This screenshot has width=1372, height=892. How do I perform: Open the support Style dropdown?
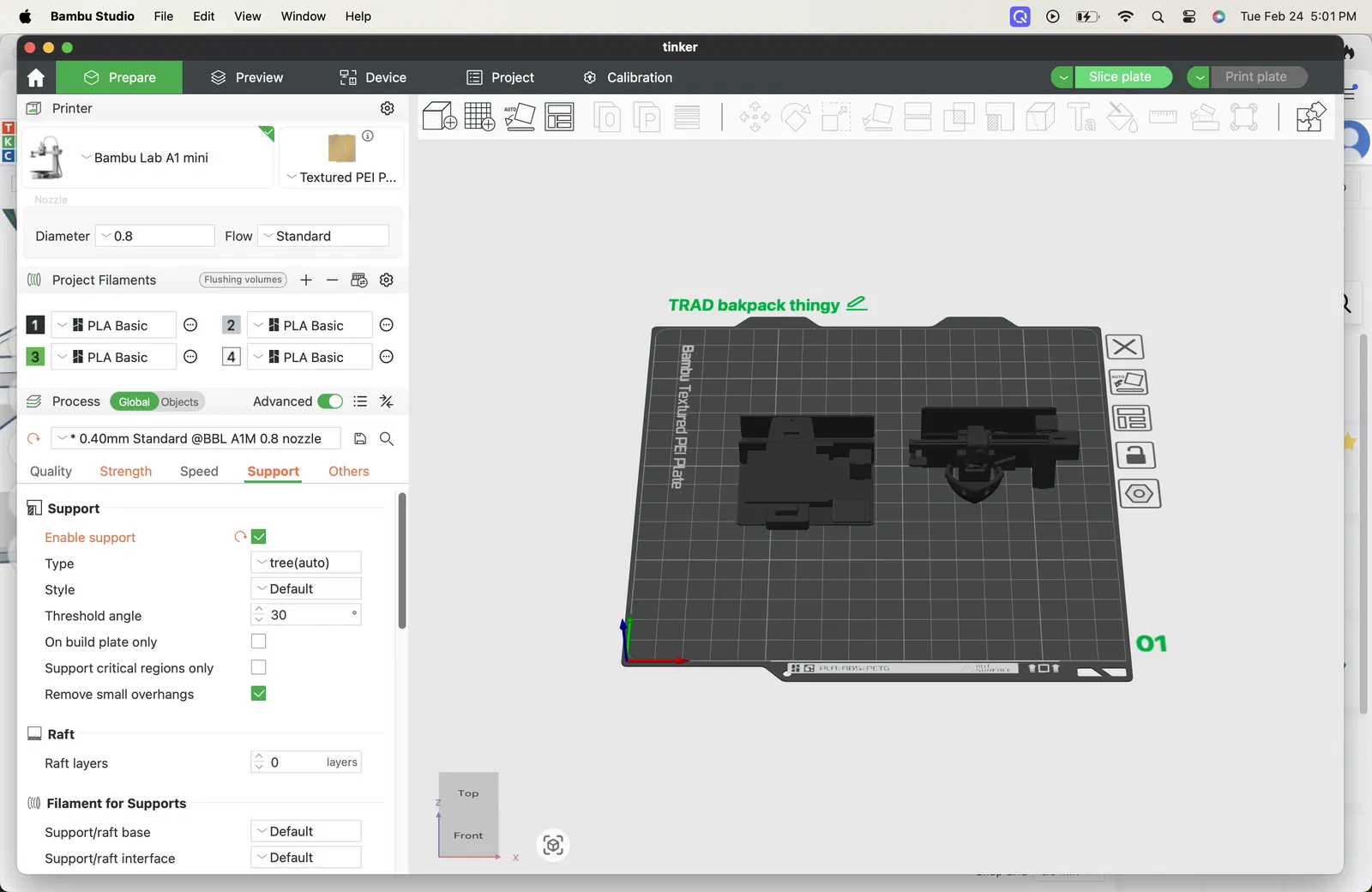click(306, 588)
